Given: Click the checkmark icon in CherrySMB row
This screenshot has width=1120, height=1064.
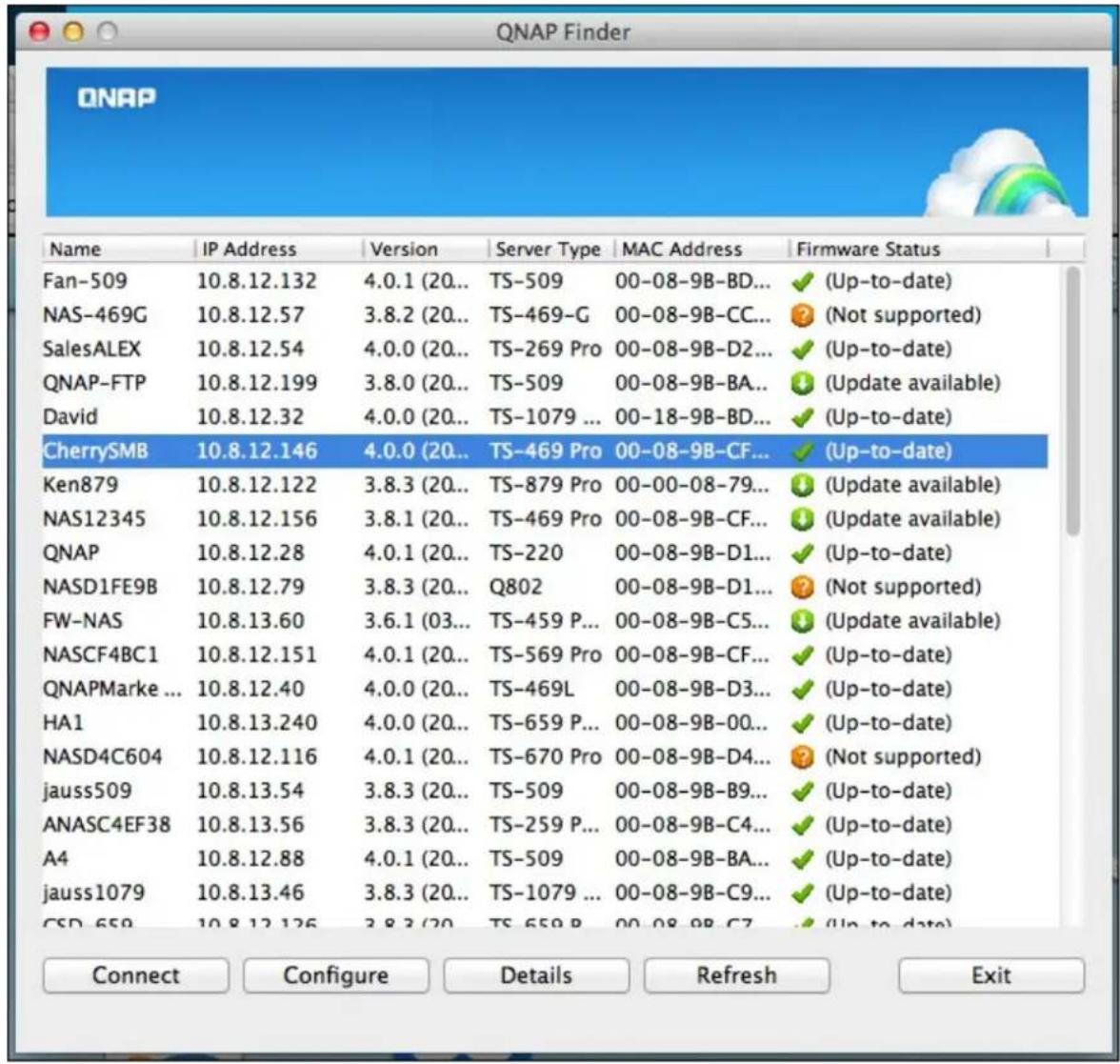Looking at the screenshot, I should (802, 452).
